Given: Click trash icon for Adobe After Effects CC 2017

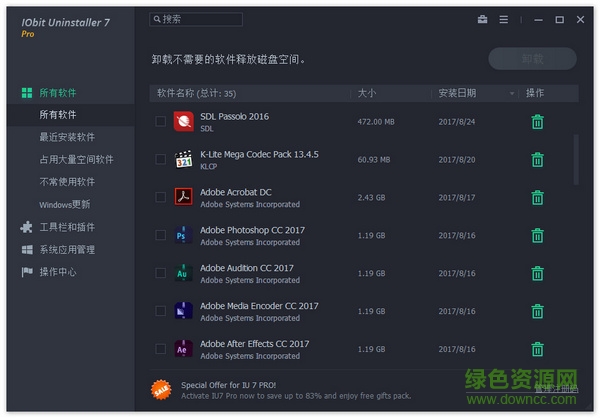Looking at the screenshot, I should click(x=537, y=349).
